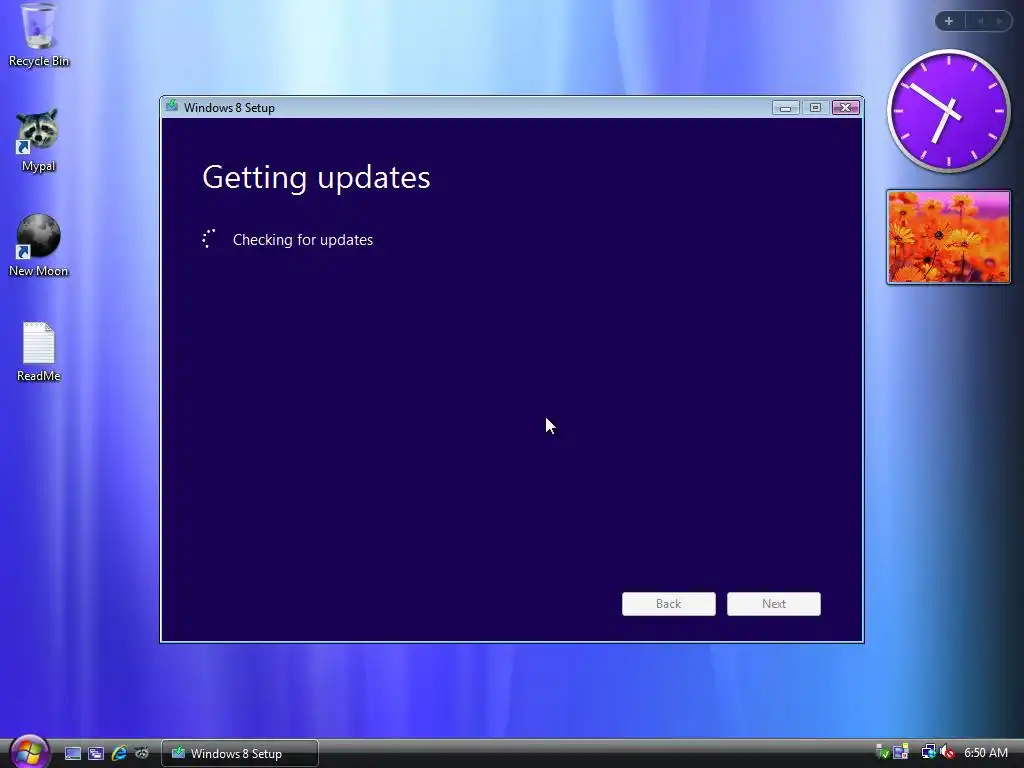Select the New Moon browser shortcut
The width and height of the screenshot is (1024, 768).
pyautogui.click(x=38, y=246)
